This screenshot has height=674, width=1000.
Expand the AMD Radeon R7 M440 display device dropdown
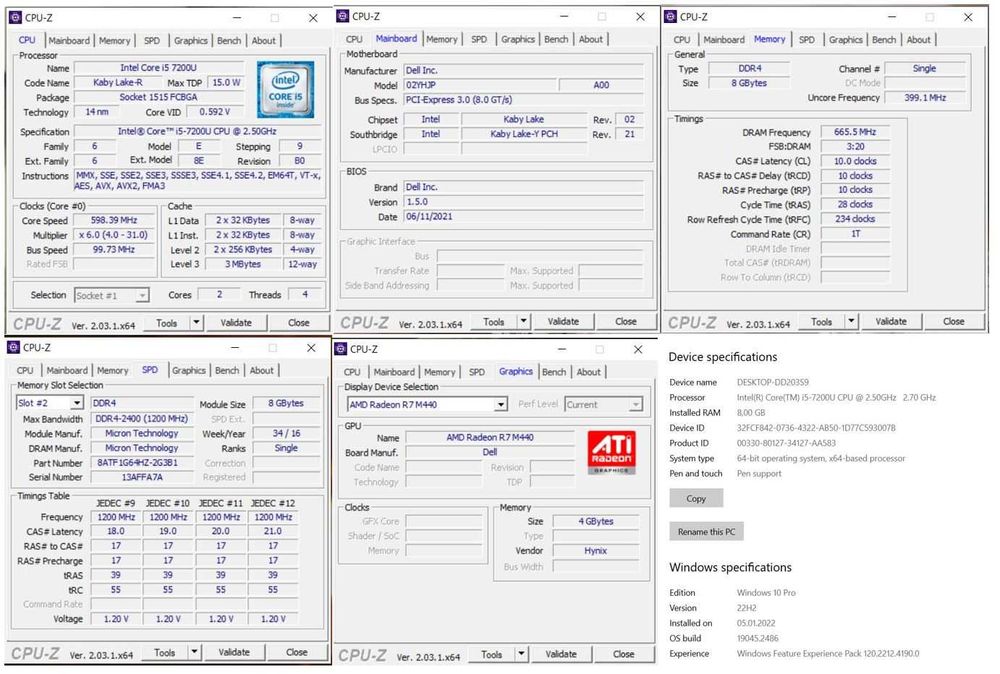point(501,404)
